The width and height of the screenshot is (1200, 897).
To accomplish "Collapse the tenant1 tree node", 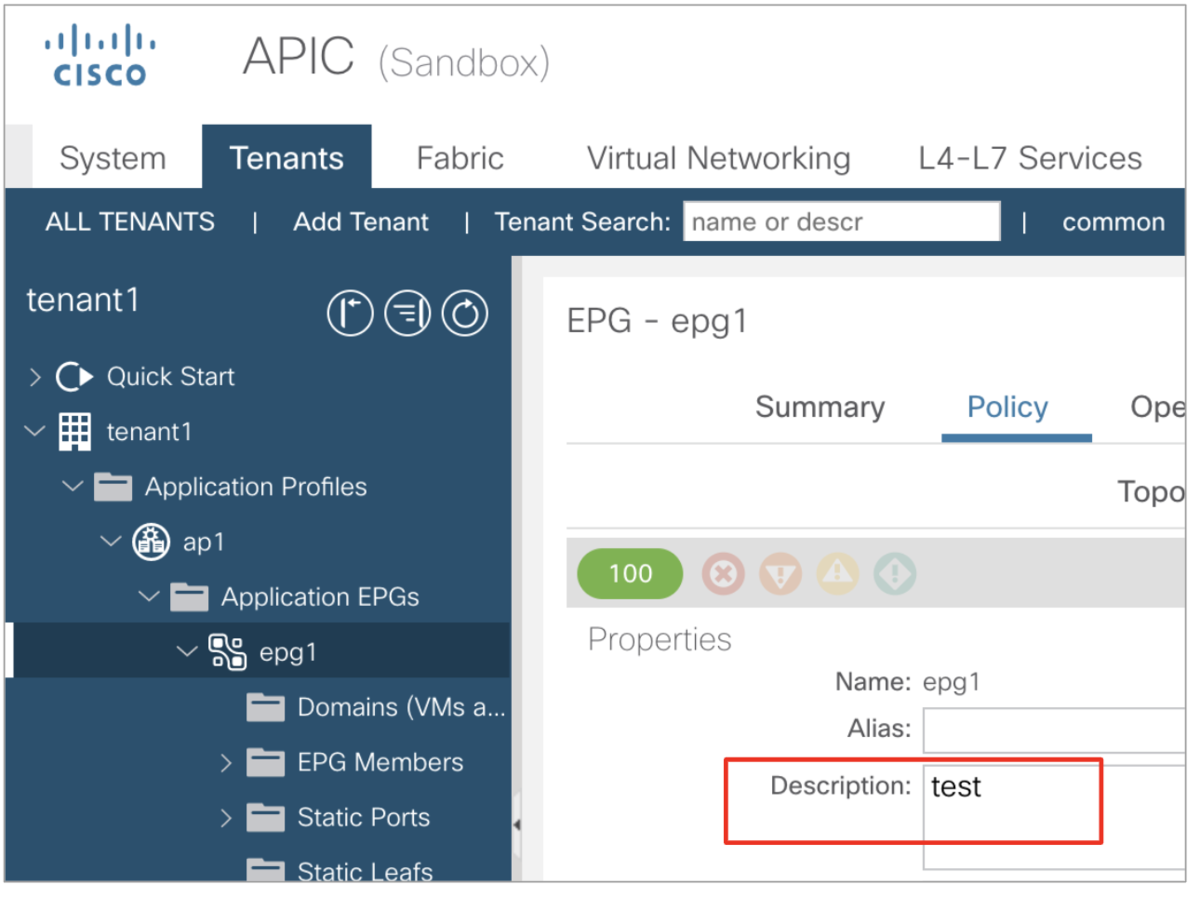I will [35, 432].
